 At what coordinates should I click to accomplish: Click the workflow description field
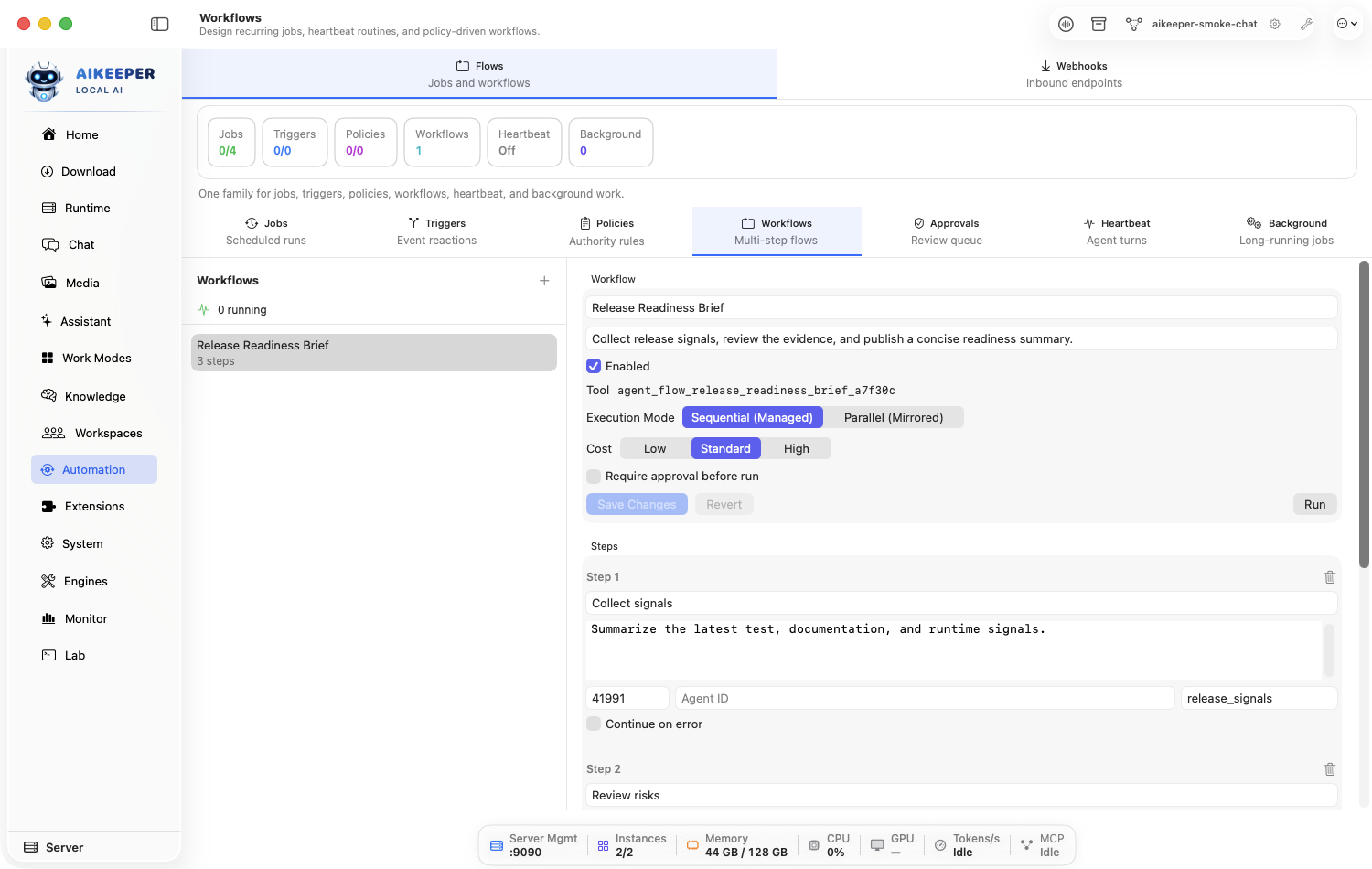961,338
